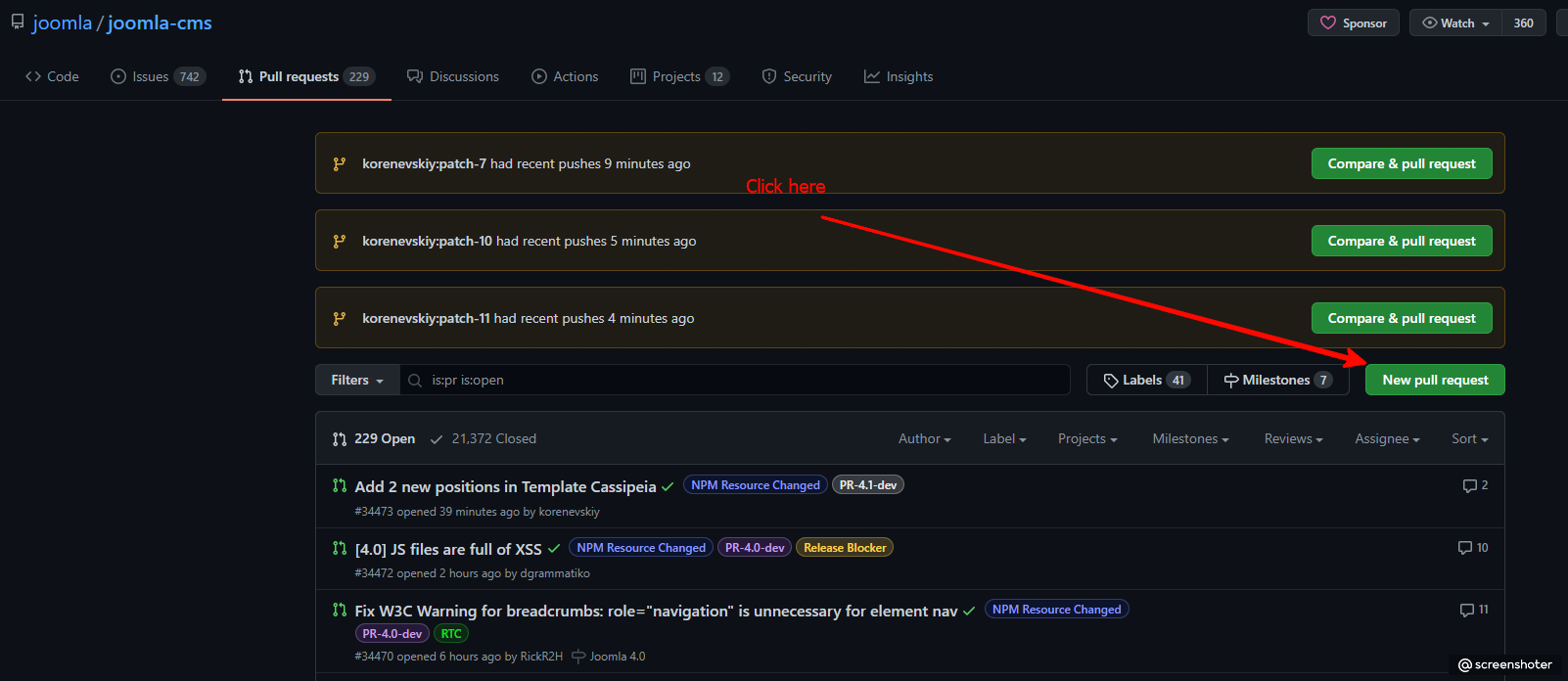Filter by RTC label
1568x681 pixels.
[451, 633]
